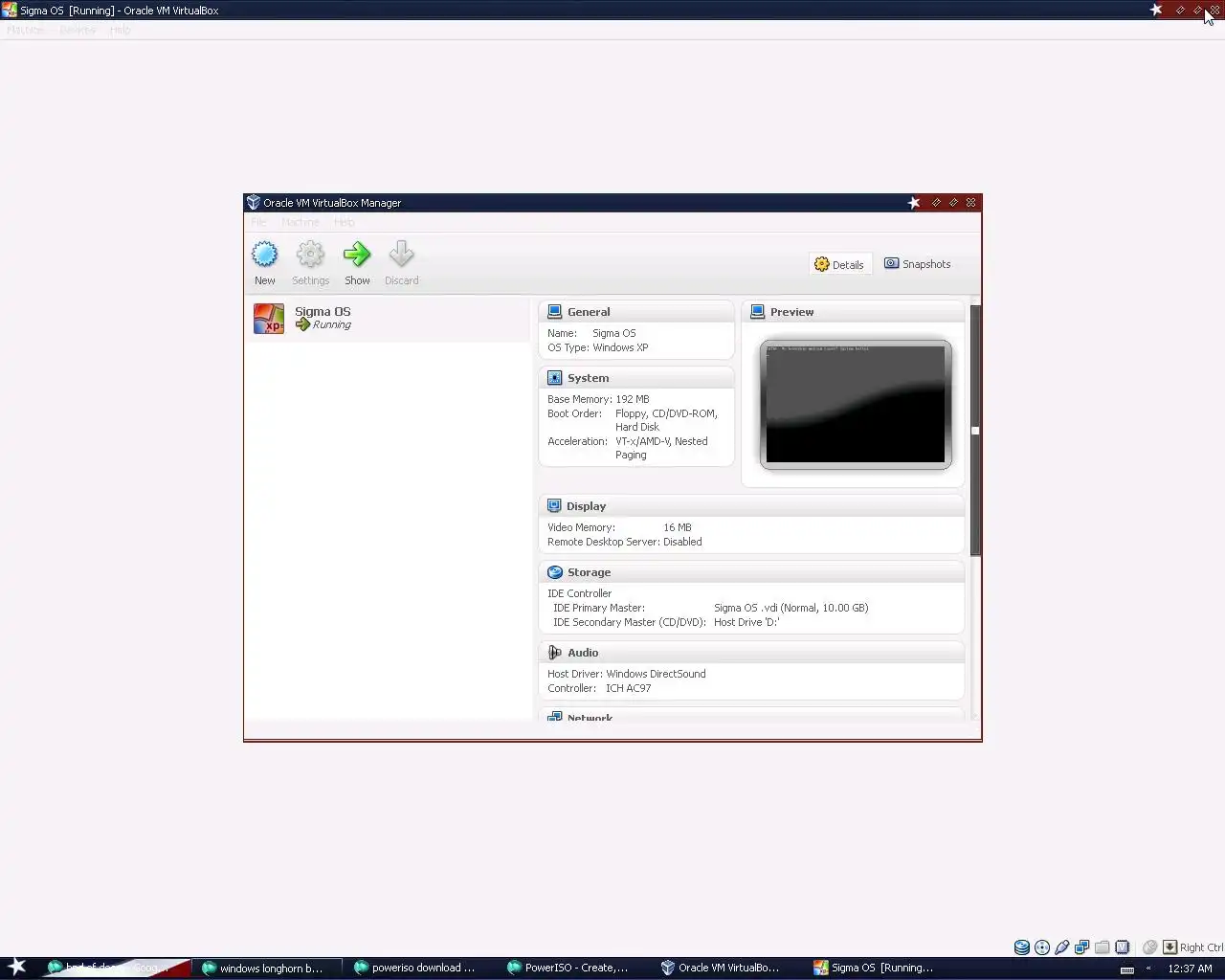The height and width of the screenshot is (980, 1225).
Task: Open the File menu in VirtualBox Manager
Action: click(x=258, y=222)
